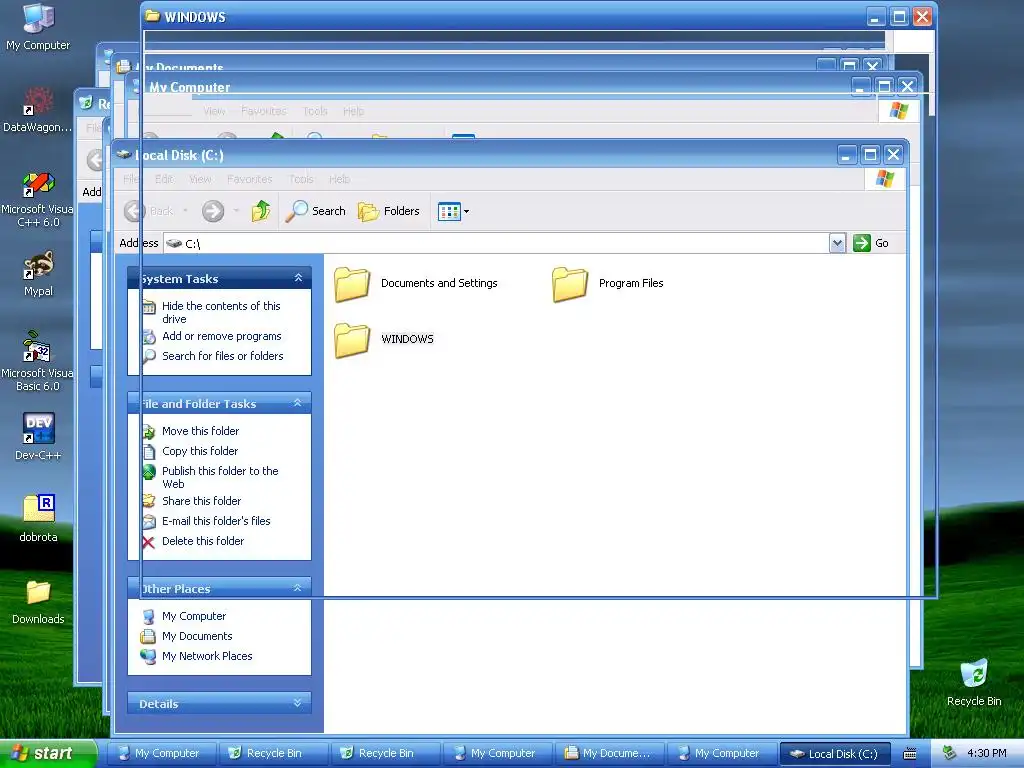Click Delete this folder link

(x=202, y=541)
